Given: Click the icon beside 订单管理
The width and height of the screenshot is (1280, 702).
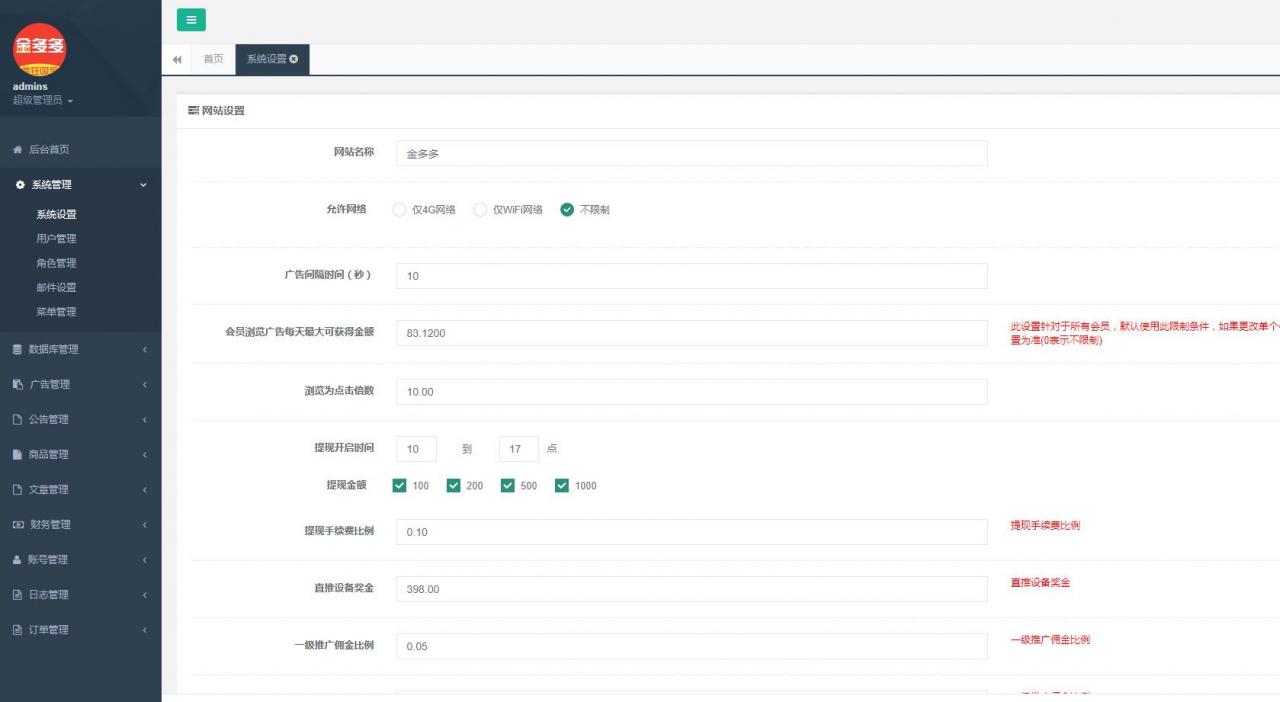Looking at the screenshot, I should pos(17,630).
